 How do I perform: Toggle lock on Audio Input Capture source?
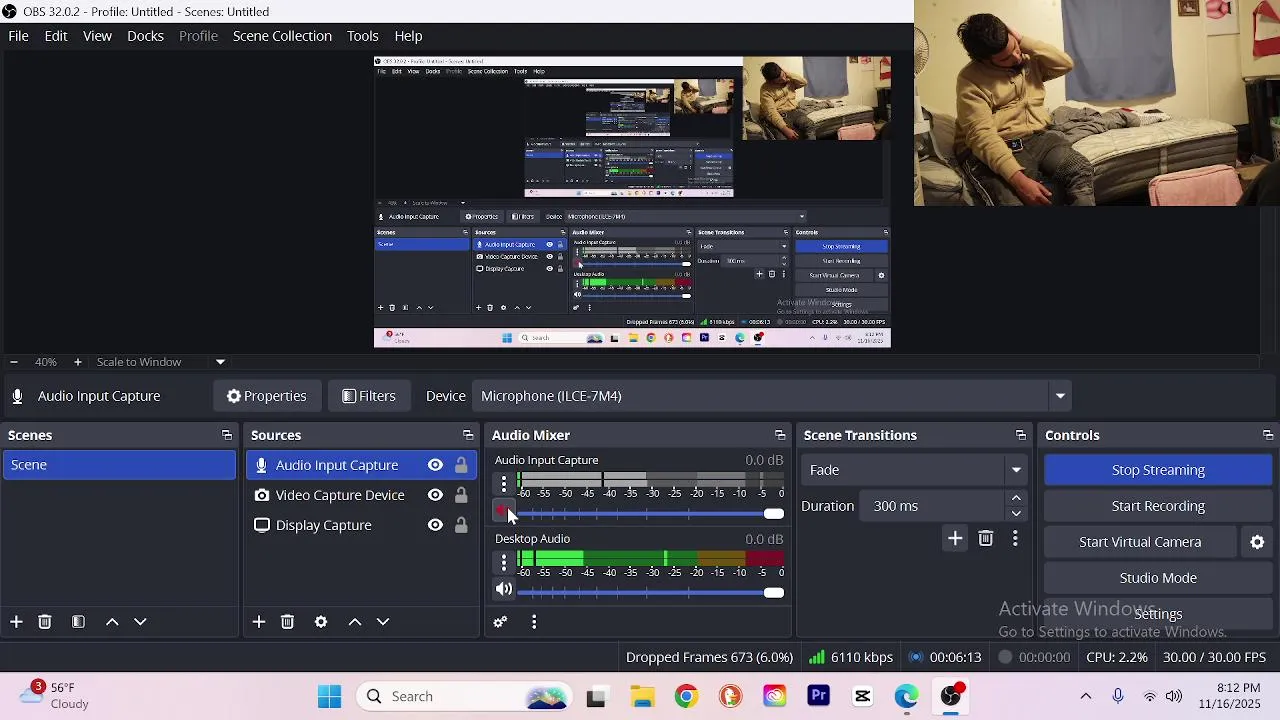pyautogui.click(x=461, y=465)
